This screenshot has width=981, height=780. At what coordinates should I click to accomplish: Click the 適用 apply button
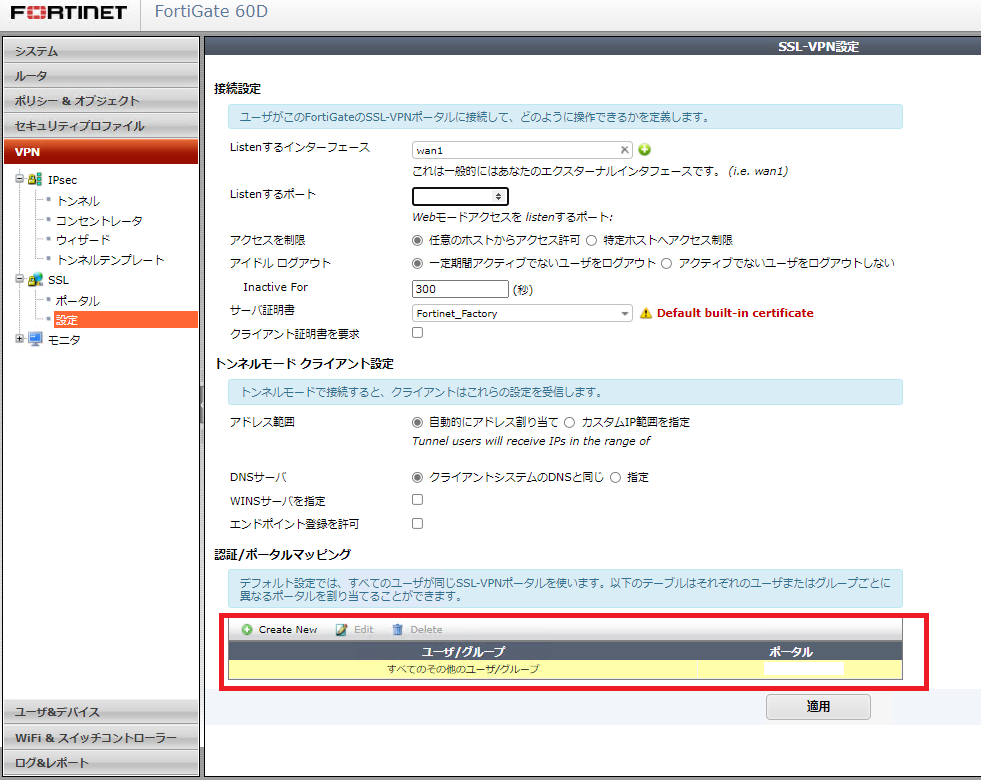click(x=818, y=707)
